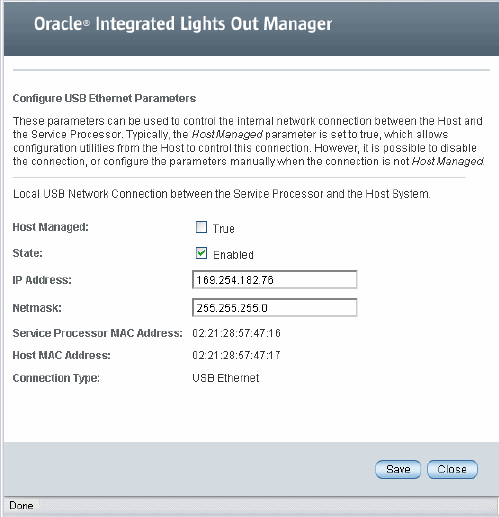
Task: Toggle the Host Managed True checkbox
Action: (x=201, y=227)
